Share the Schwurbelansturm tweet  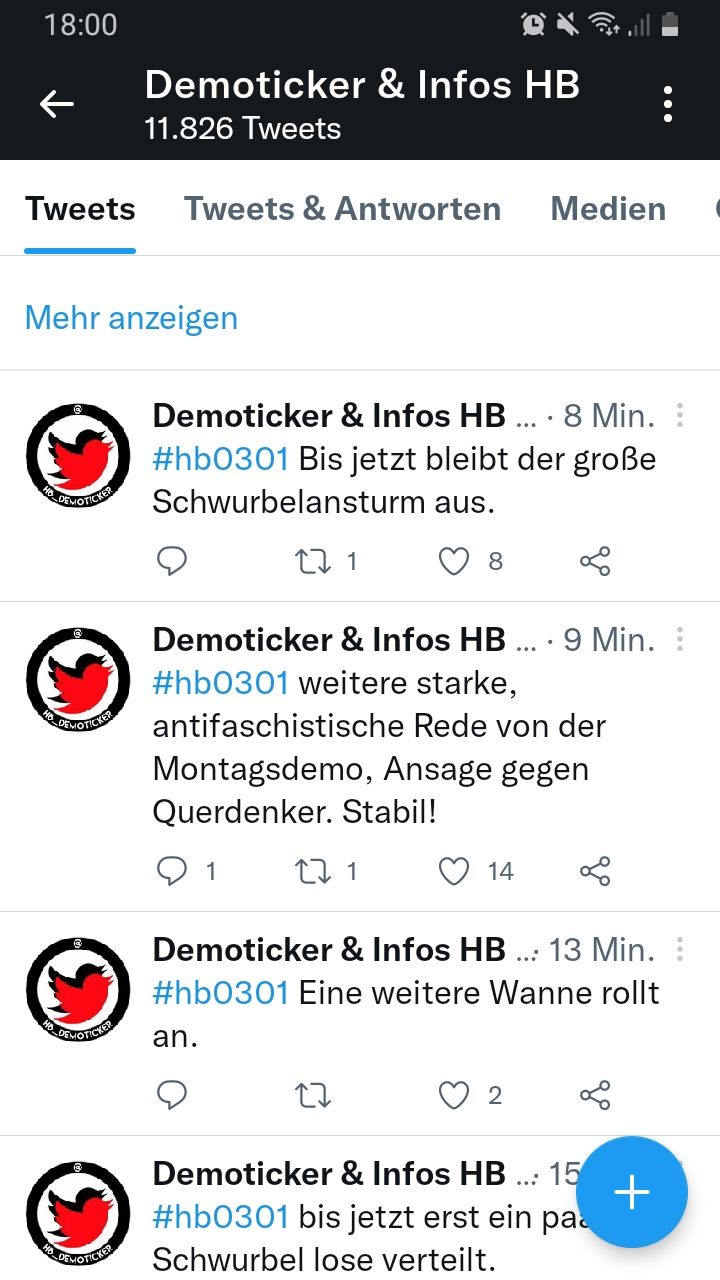click(595, 562)
